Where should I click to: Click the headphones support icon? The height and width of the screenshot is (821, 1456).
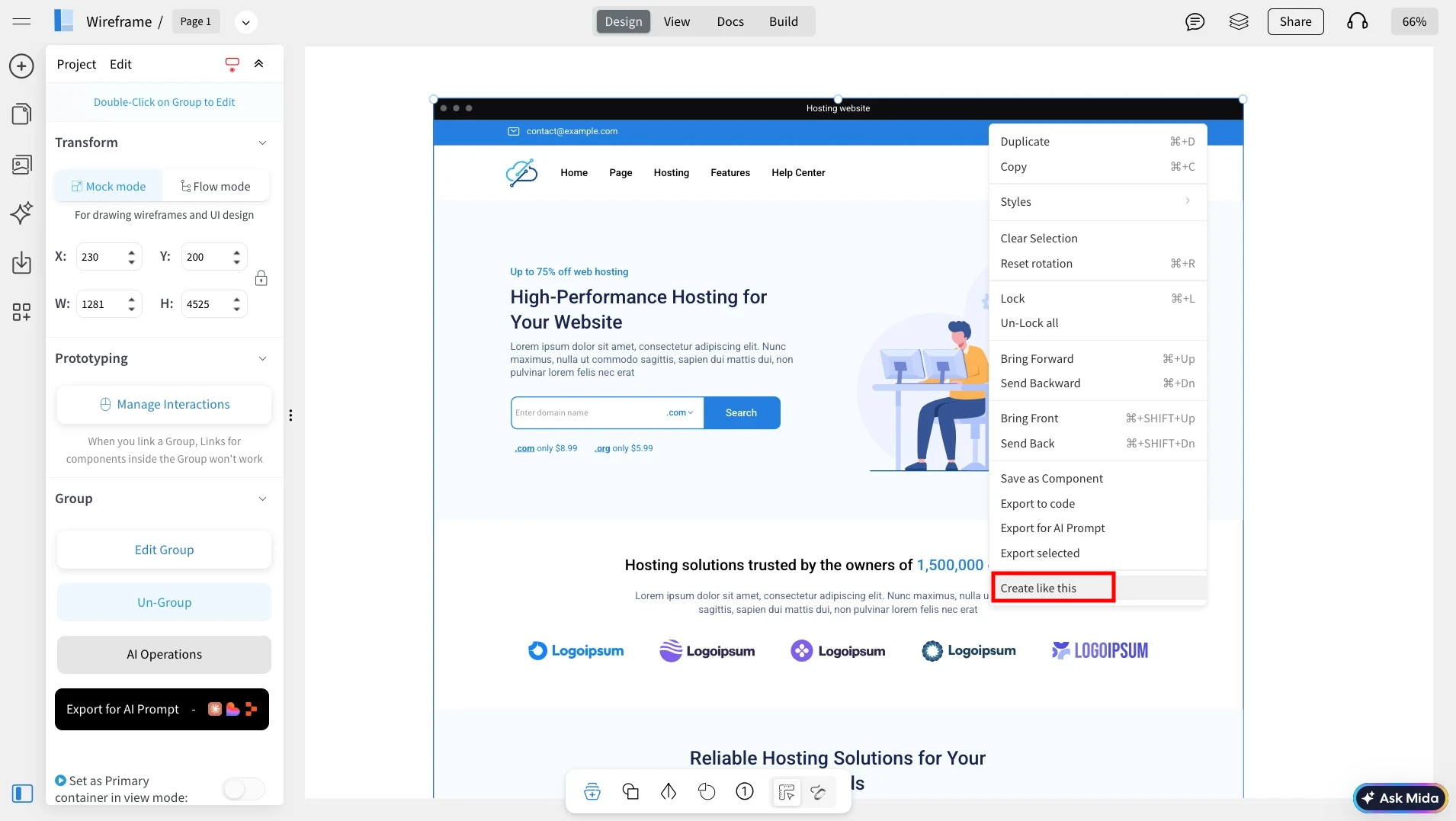pyautogui.click(x=1357, y=21)
